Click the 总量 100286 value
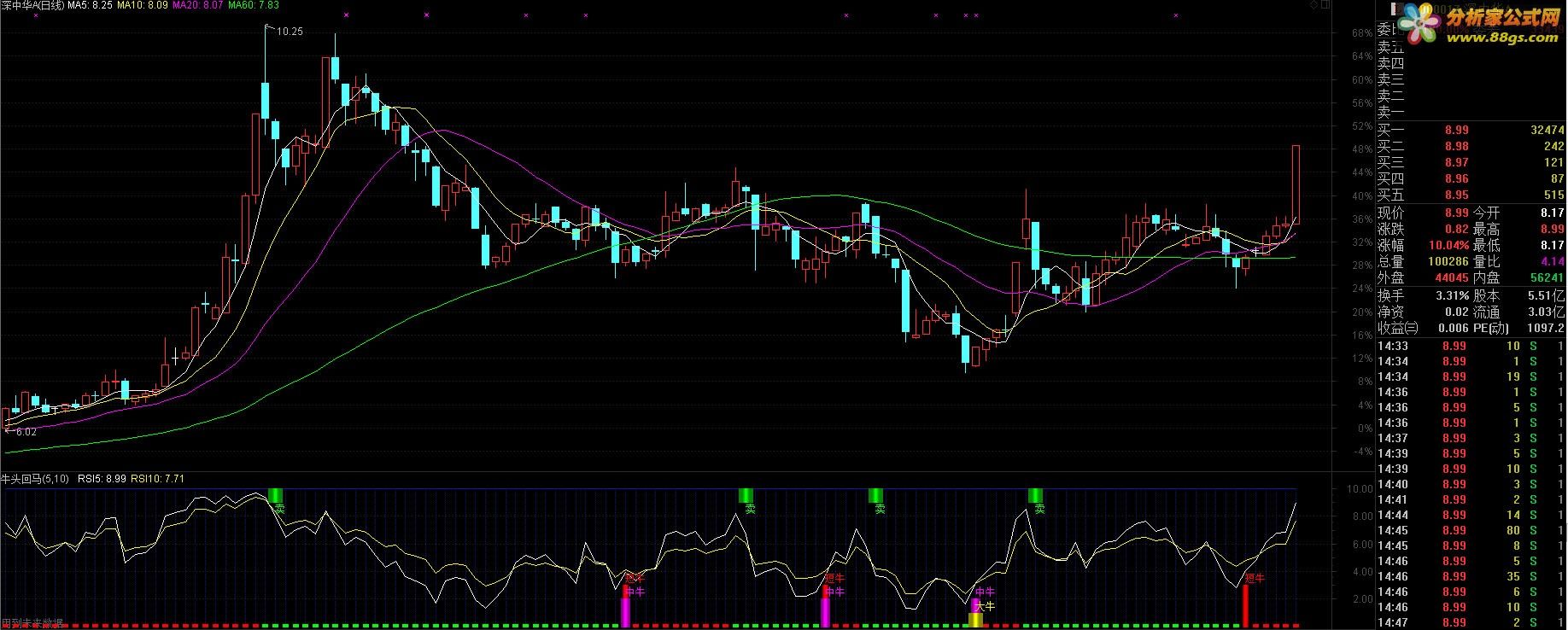Viewport: 1568px width, 630px height. coord(1448,262)
